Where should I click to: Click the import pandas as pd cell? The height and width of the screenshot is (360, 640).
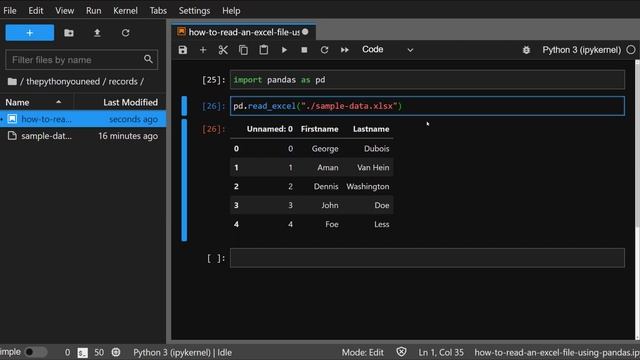click(427, 80)
